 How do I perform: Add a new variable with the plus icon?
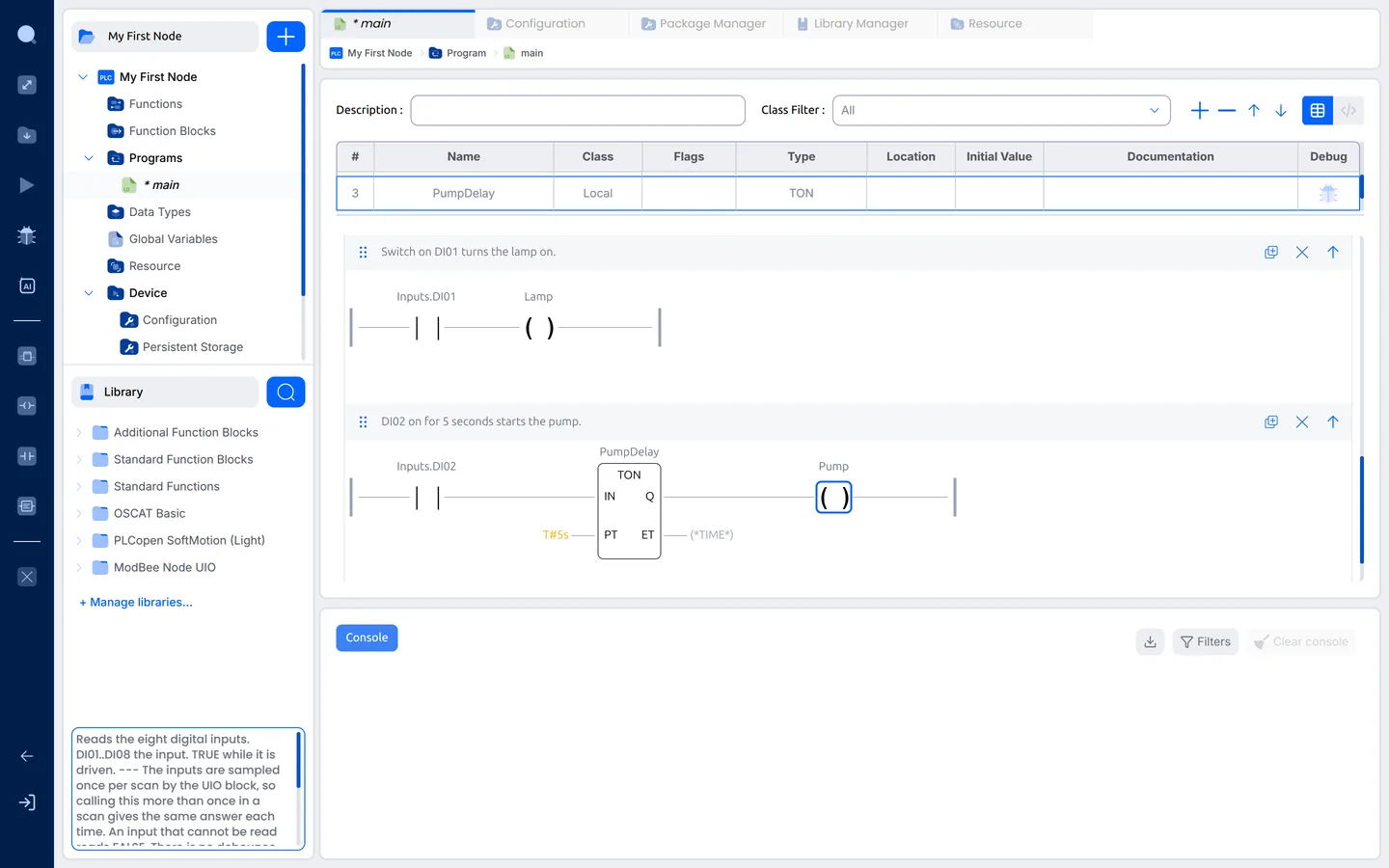tap(1200, 111)
